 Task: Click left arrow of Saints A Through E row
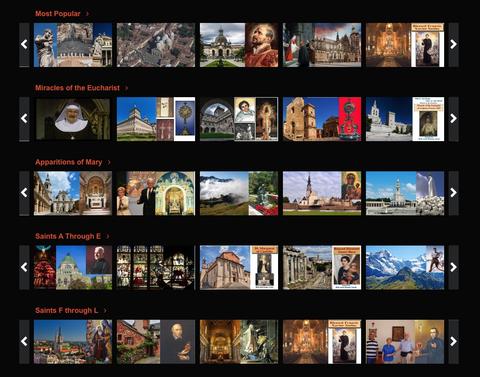click(24, 267)
